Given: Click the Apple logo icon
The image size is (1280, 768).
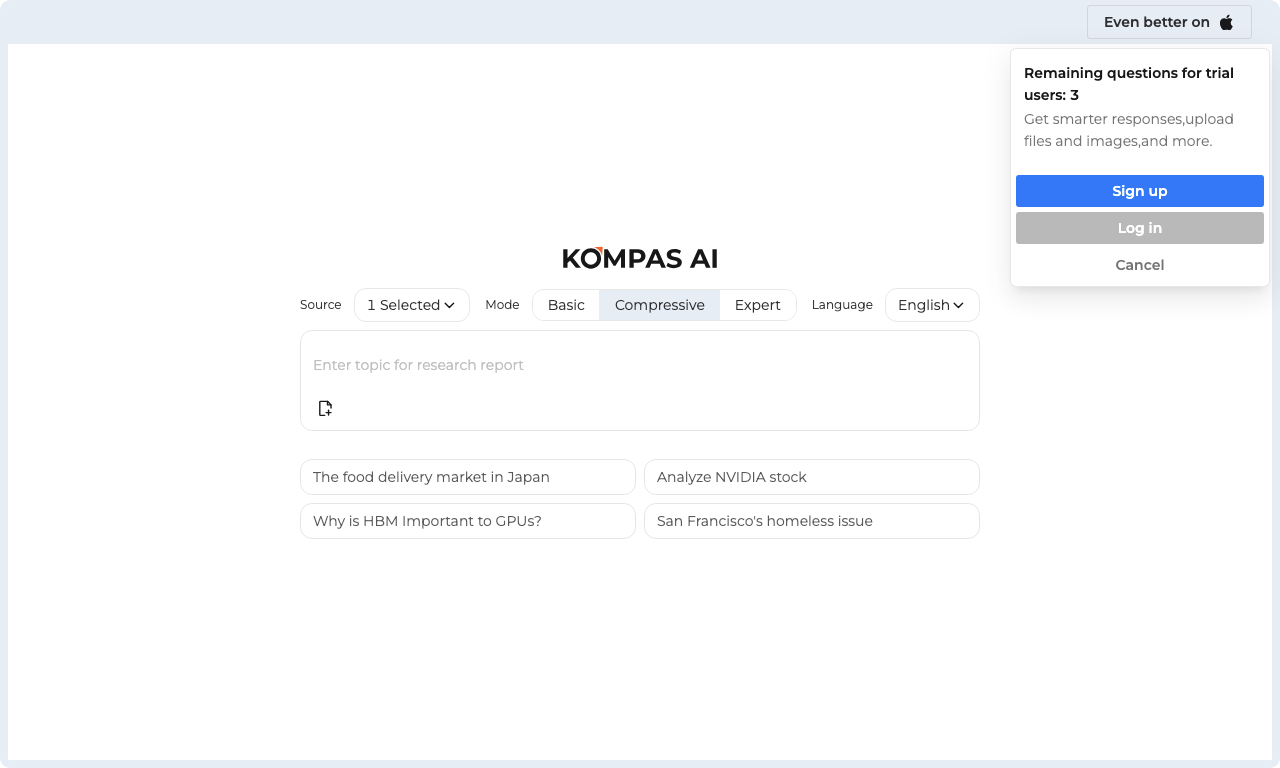Looking at the screenshot, I should [1226, 22].
